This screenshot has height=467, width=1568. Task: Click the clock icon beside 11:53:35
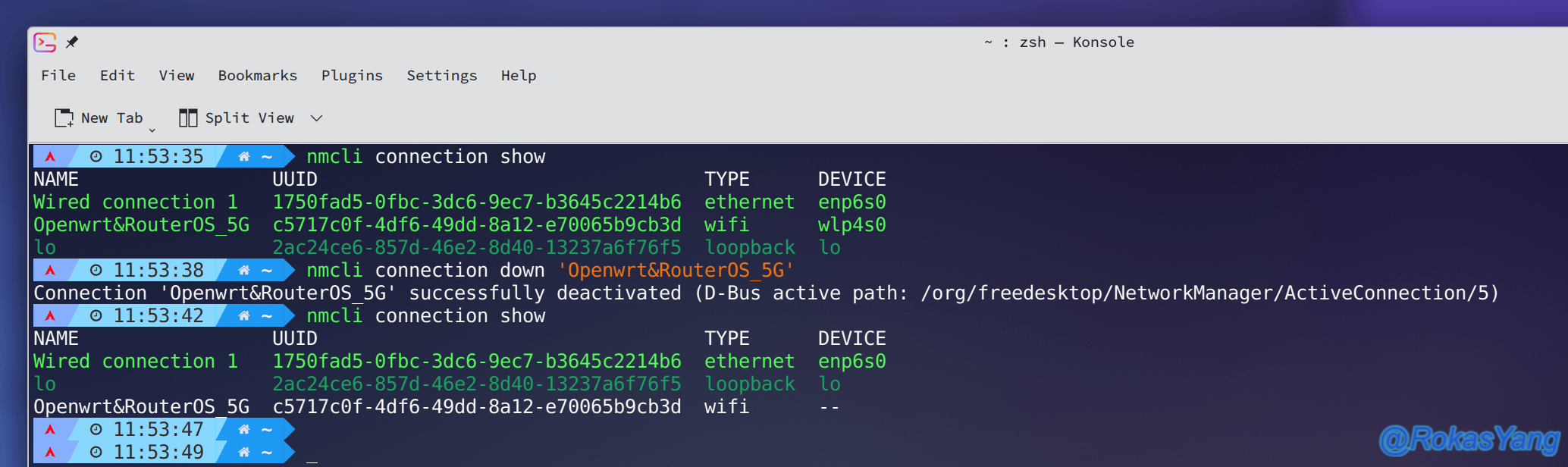[x=96, y=157]
